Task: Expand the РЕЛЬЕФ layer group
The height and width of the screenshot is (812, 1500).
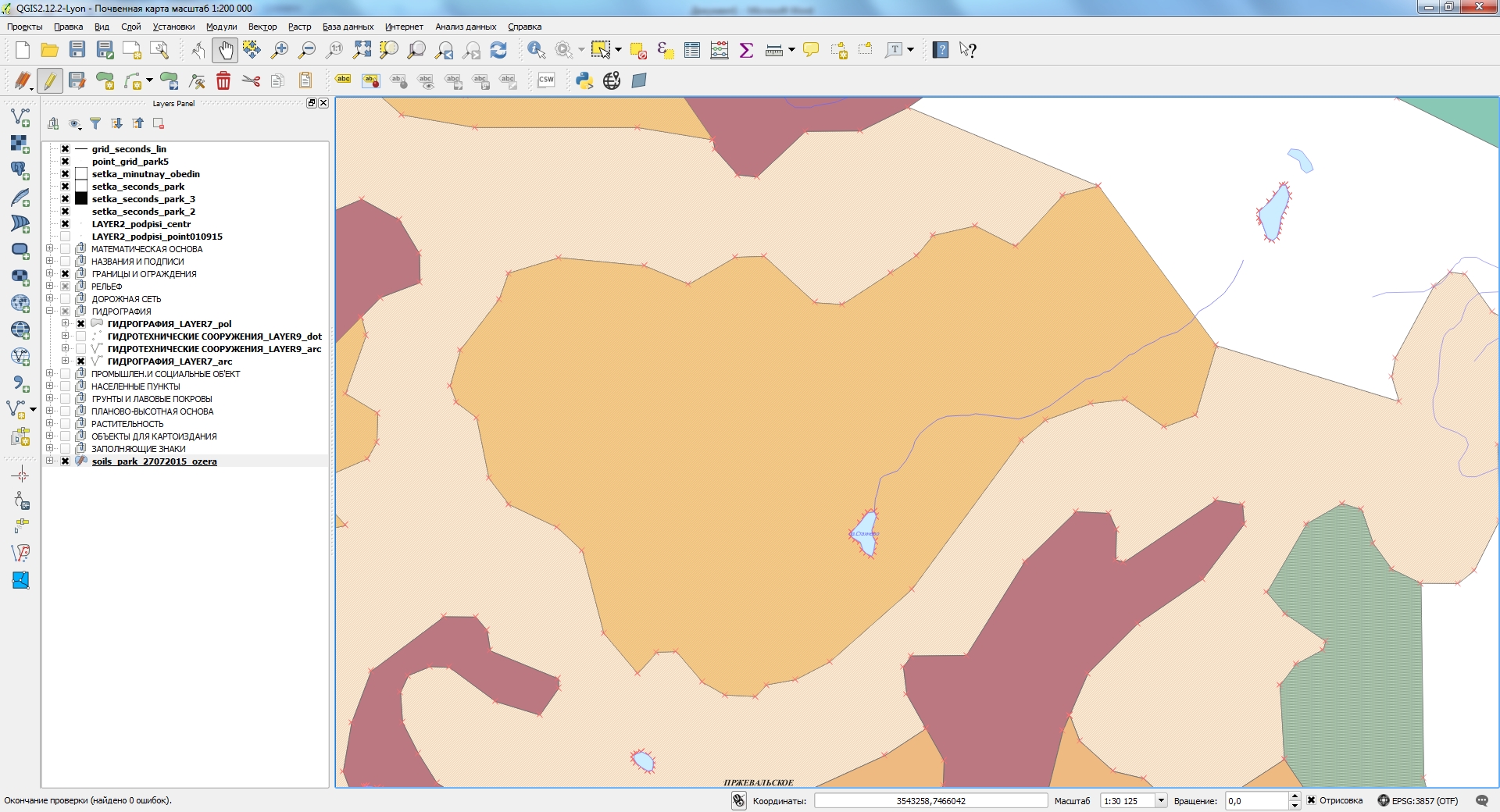Action: click(x=50, y=286)
